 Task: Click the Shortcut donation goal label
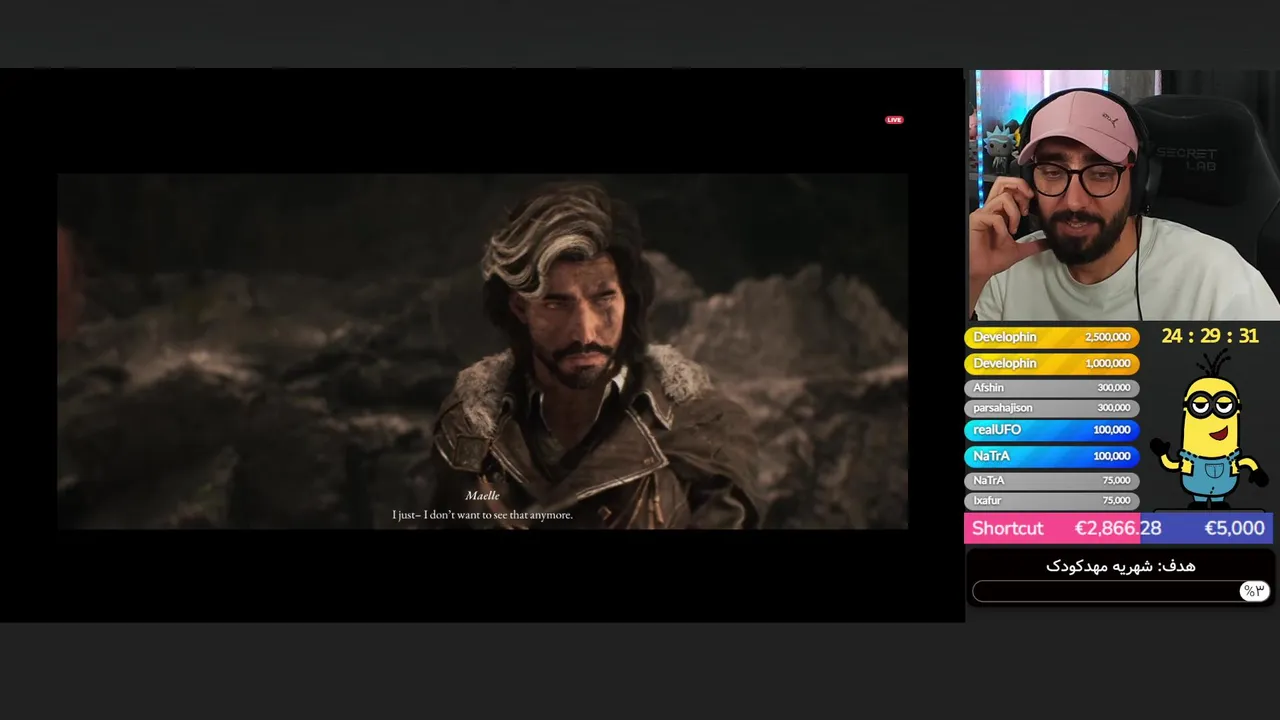1007,528
